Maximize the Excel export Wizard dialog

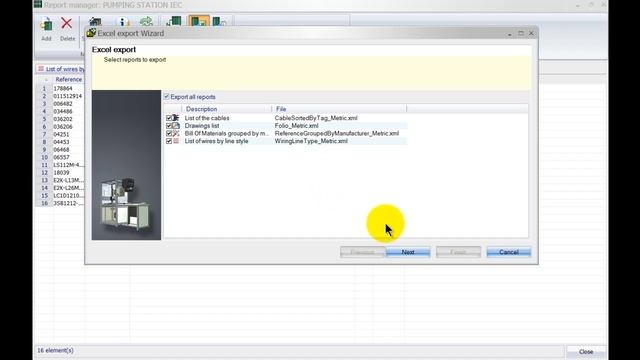tap(521, 33)
